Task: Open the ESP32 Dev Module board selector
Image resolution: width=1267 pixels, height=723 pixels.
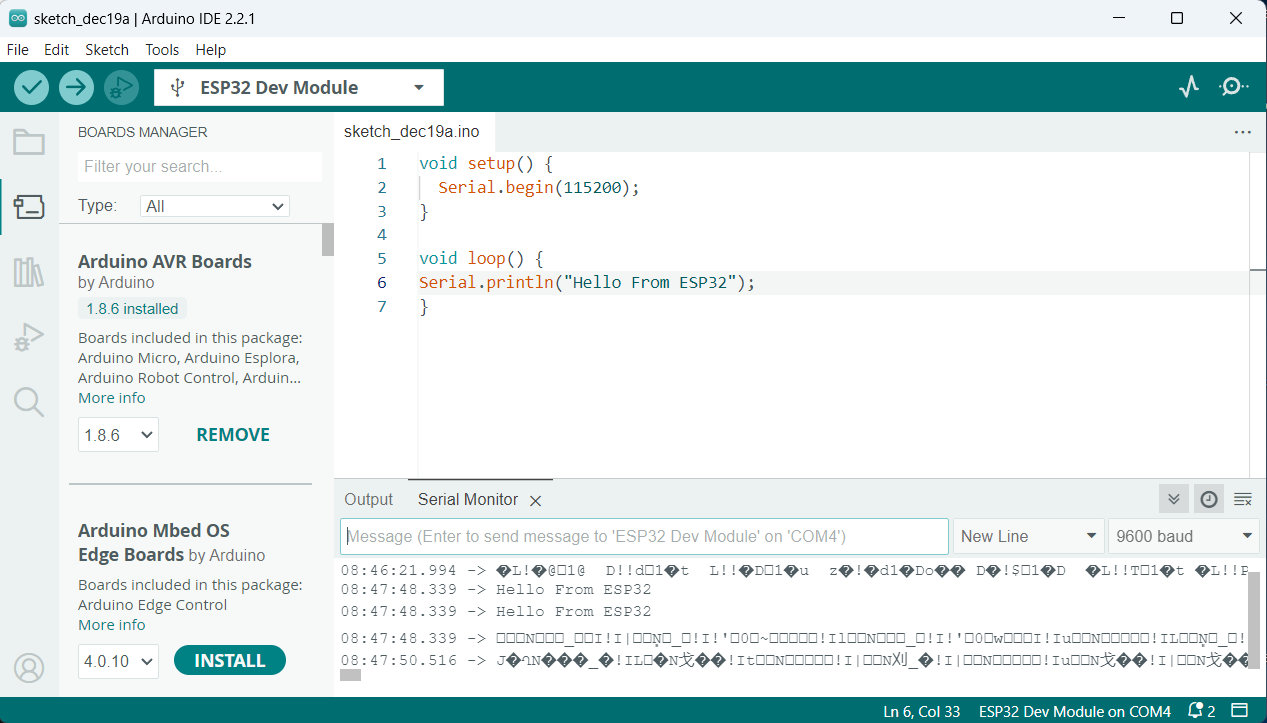Action: pos(299,87)
